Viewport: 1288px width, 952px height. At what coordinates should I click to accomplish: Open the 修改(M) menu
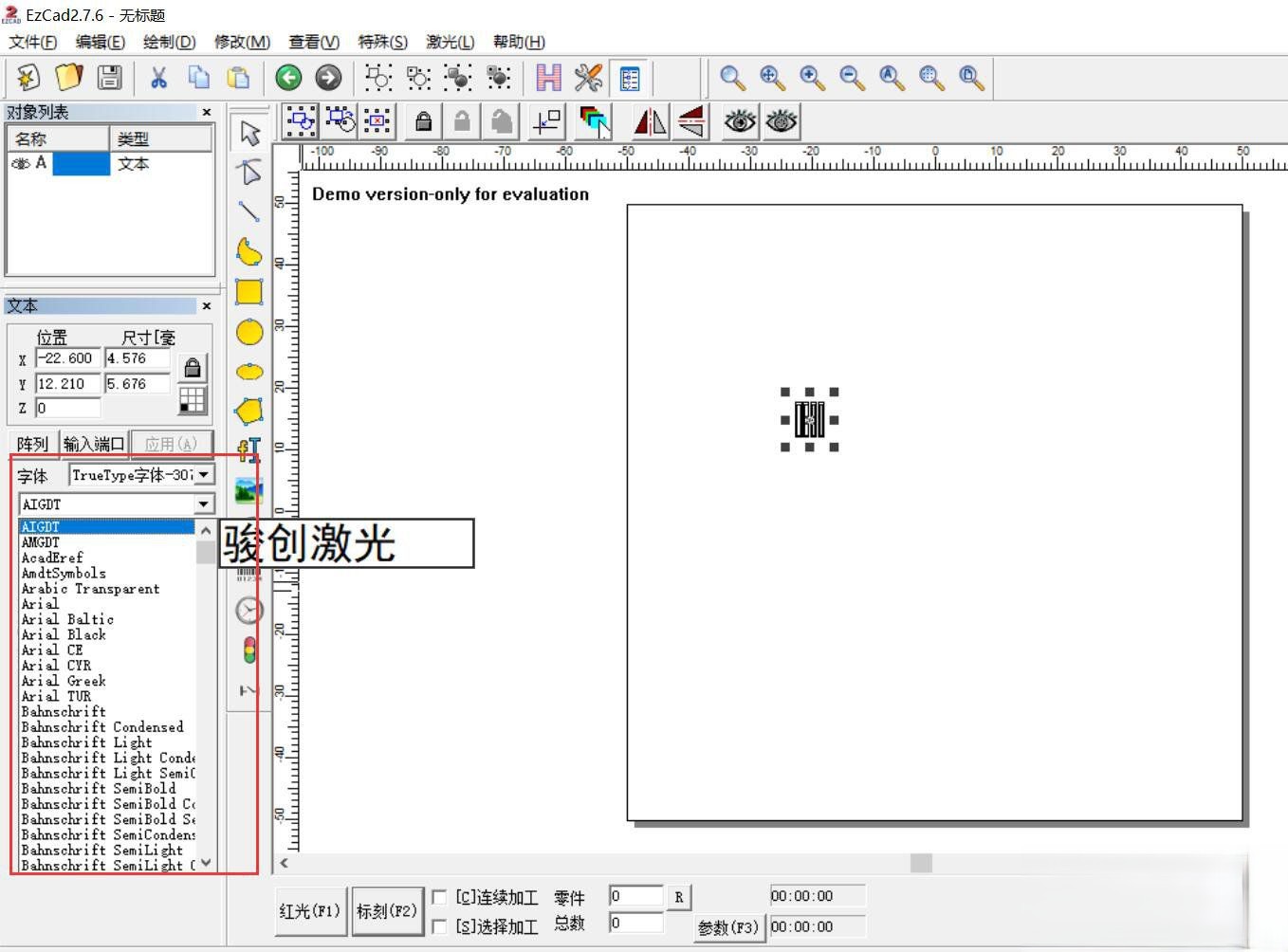tap(242, 42)
